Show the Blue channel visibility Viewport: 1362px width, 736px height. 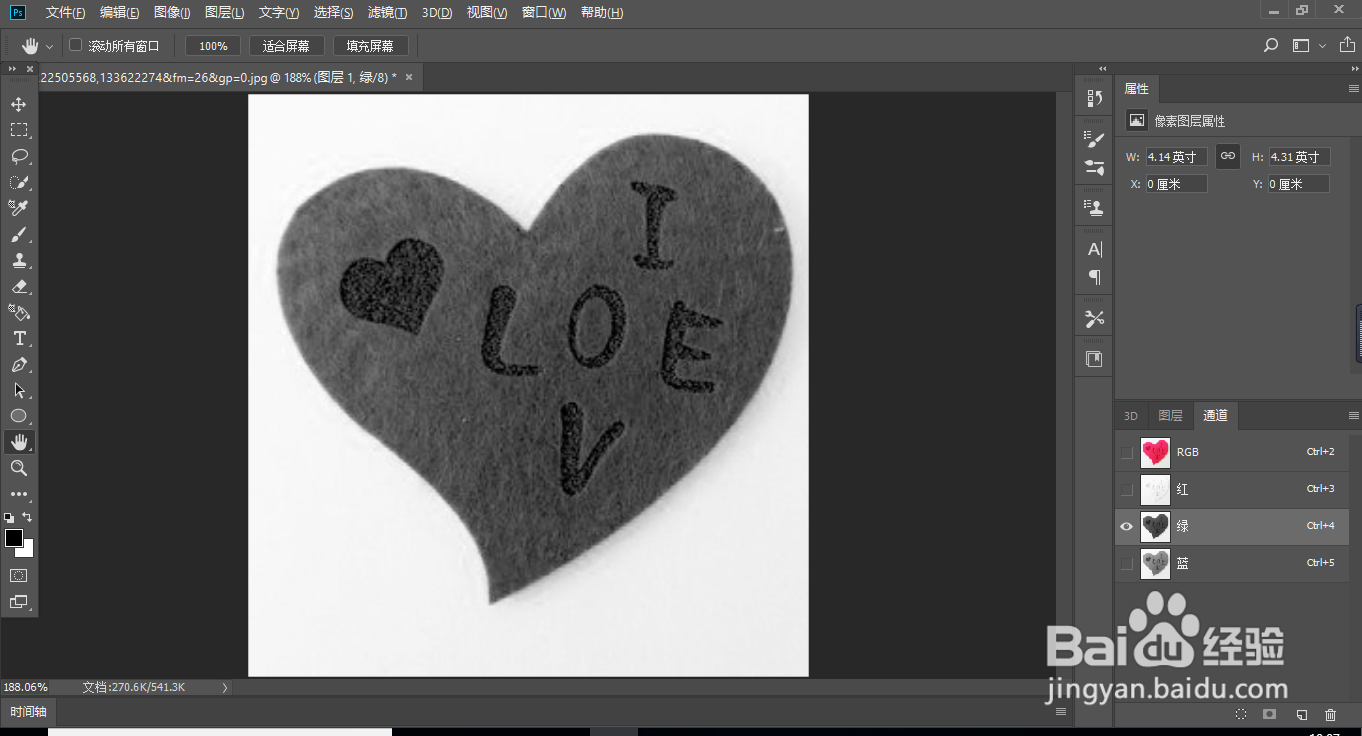[1127, 563]
